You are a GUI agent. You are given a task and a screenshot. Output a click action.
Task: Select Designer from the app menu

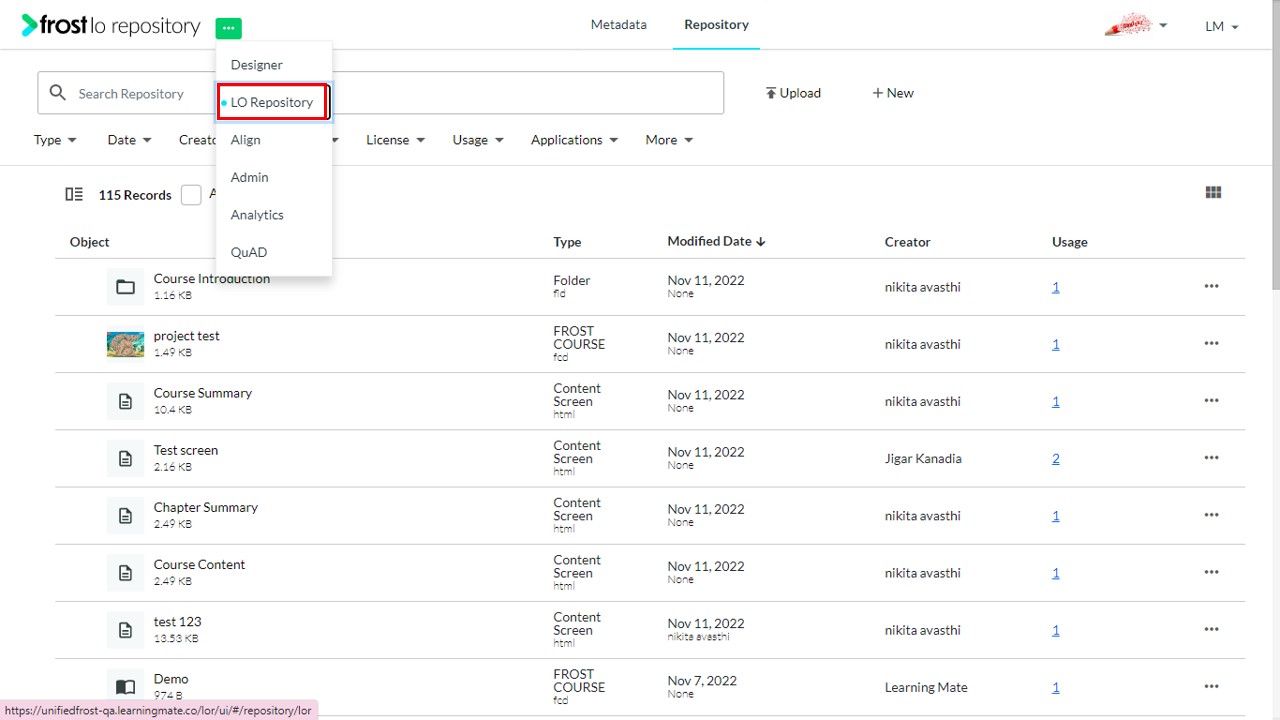pos(257,65)
